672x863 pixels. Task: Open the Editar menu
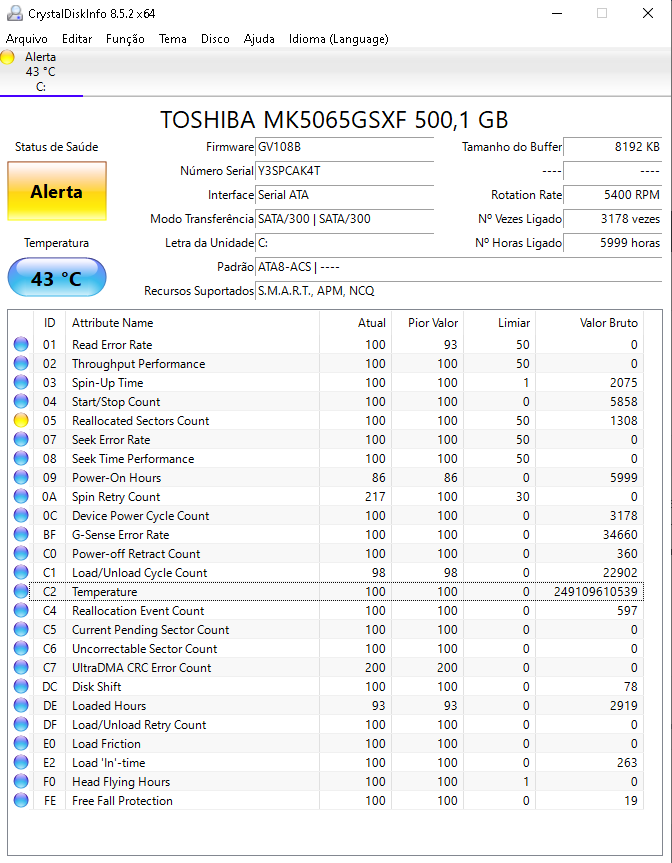[x=77, y=39]
